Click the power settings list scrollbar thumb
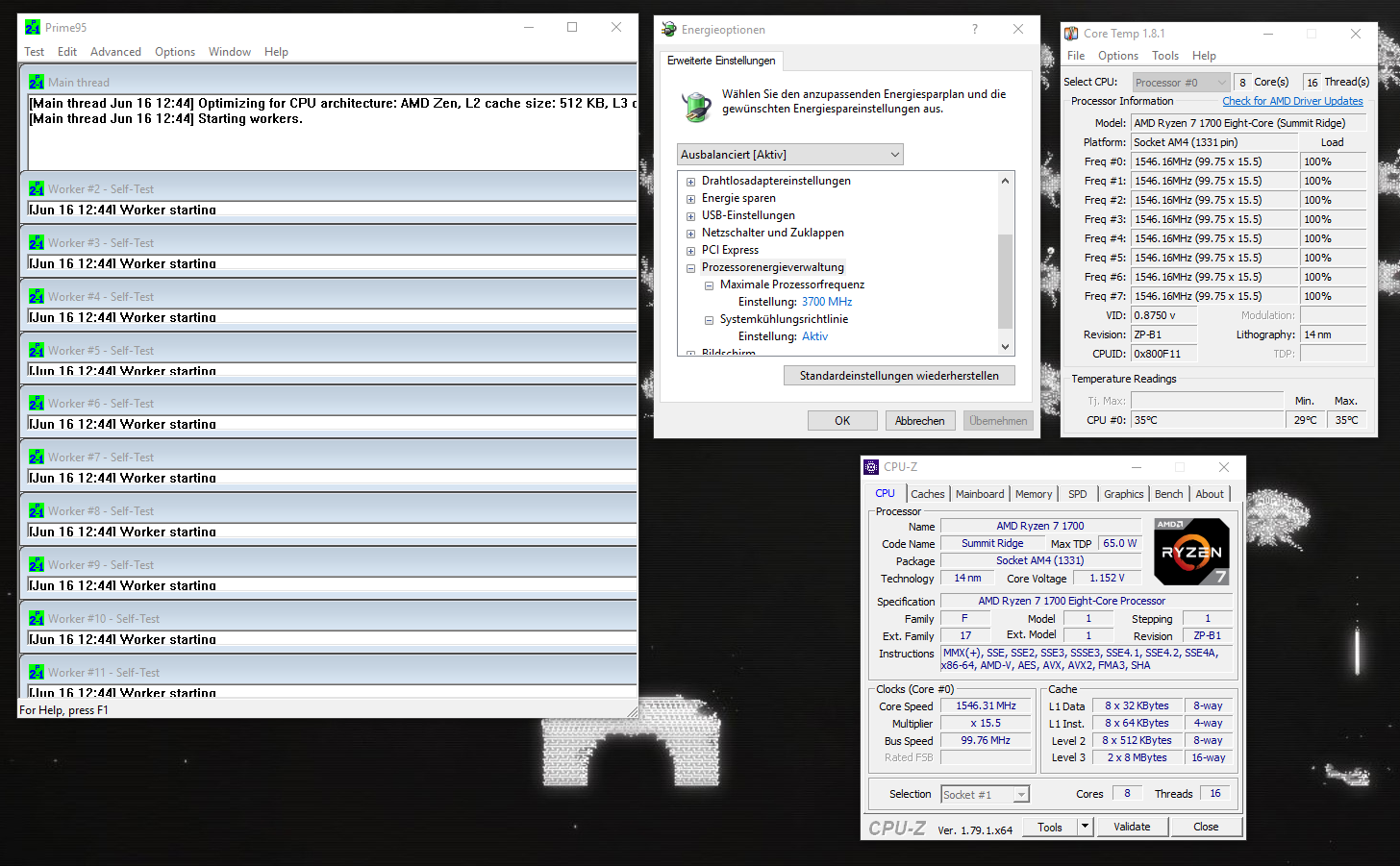 (x=1006, y=282)
